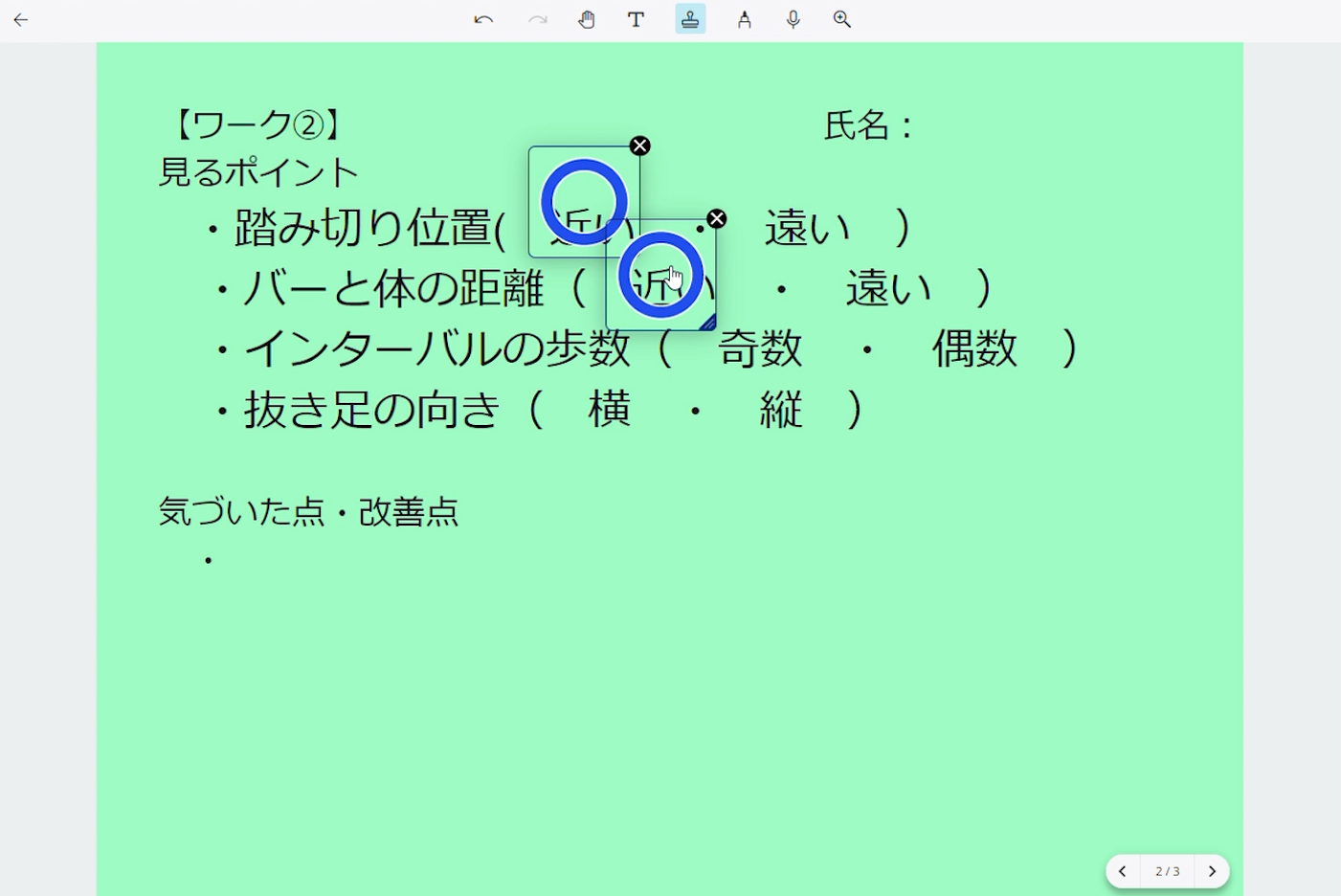Screen dimensions: 1341x896
Task: Go back using the left arrow
Action: 21,19
